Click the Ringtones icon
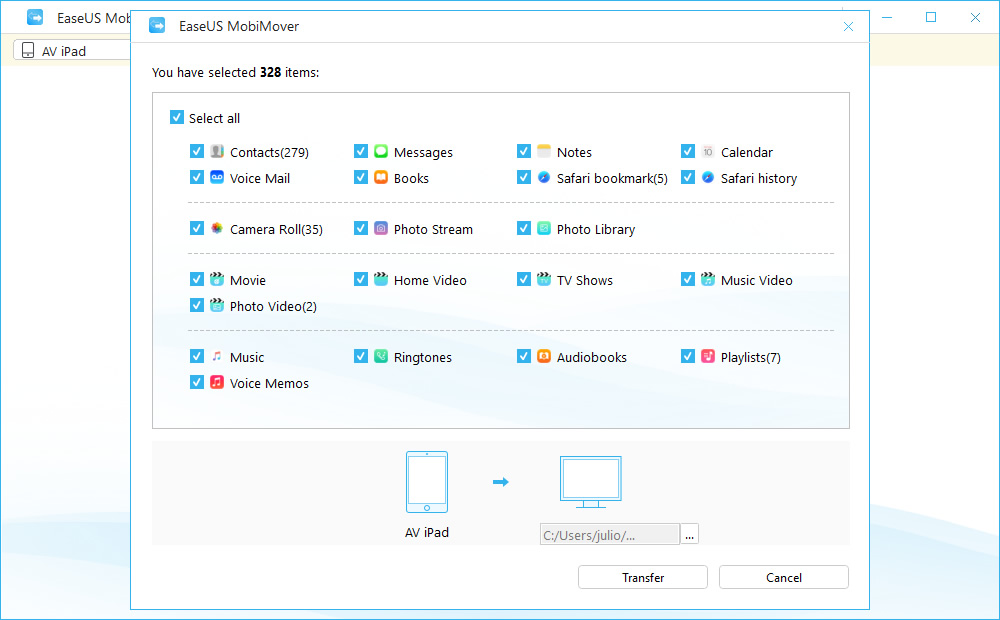This screenshot has height=620, width=1000. point(380,356)
